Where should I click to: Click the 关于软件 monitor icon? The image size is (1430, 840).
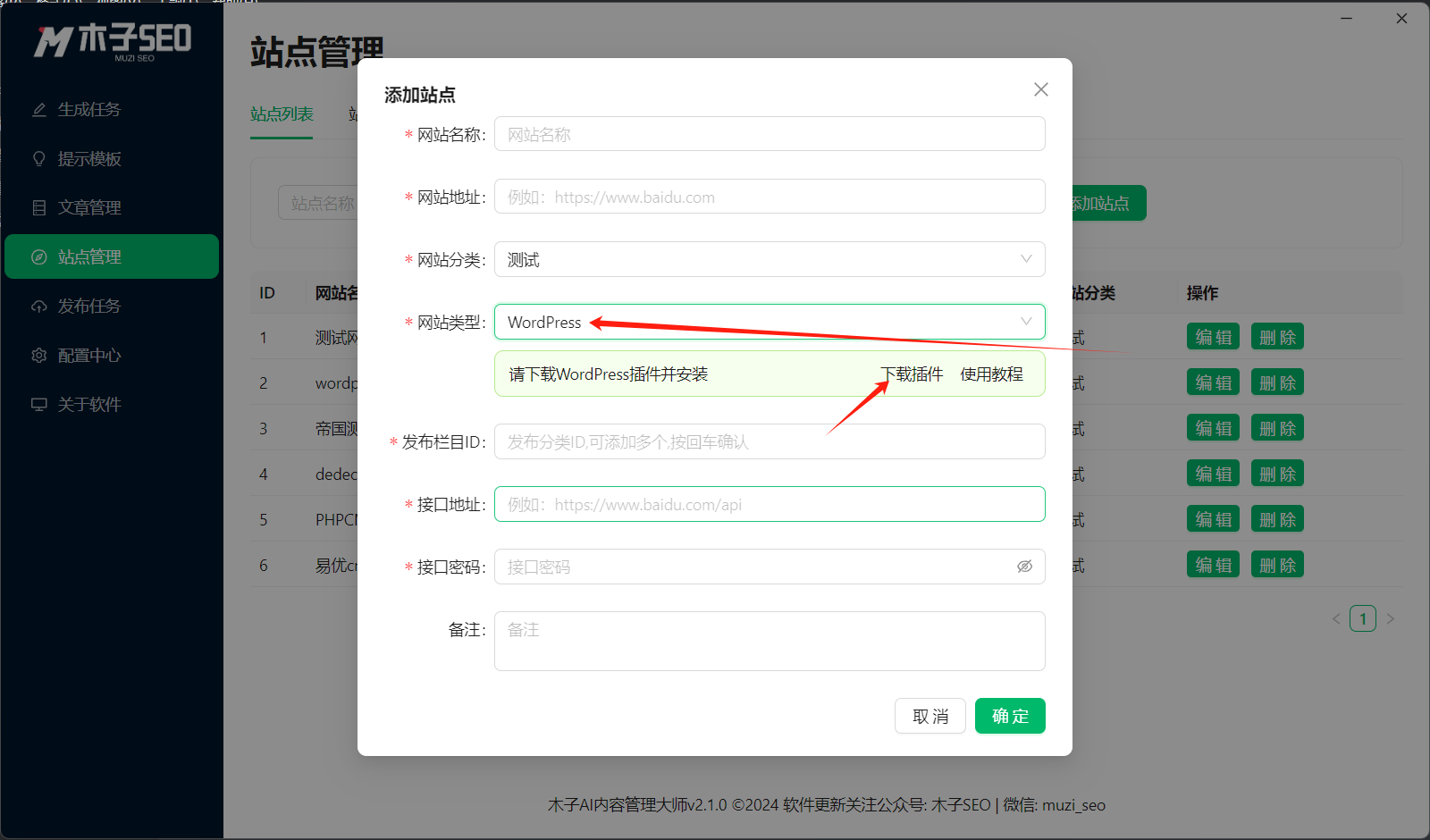coord(39,405)
